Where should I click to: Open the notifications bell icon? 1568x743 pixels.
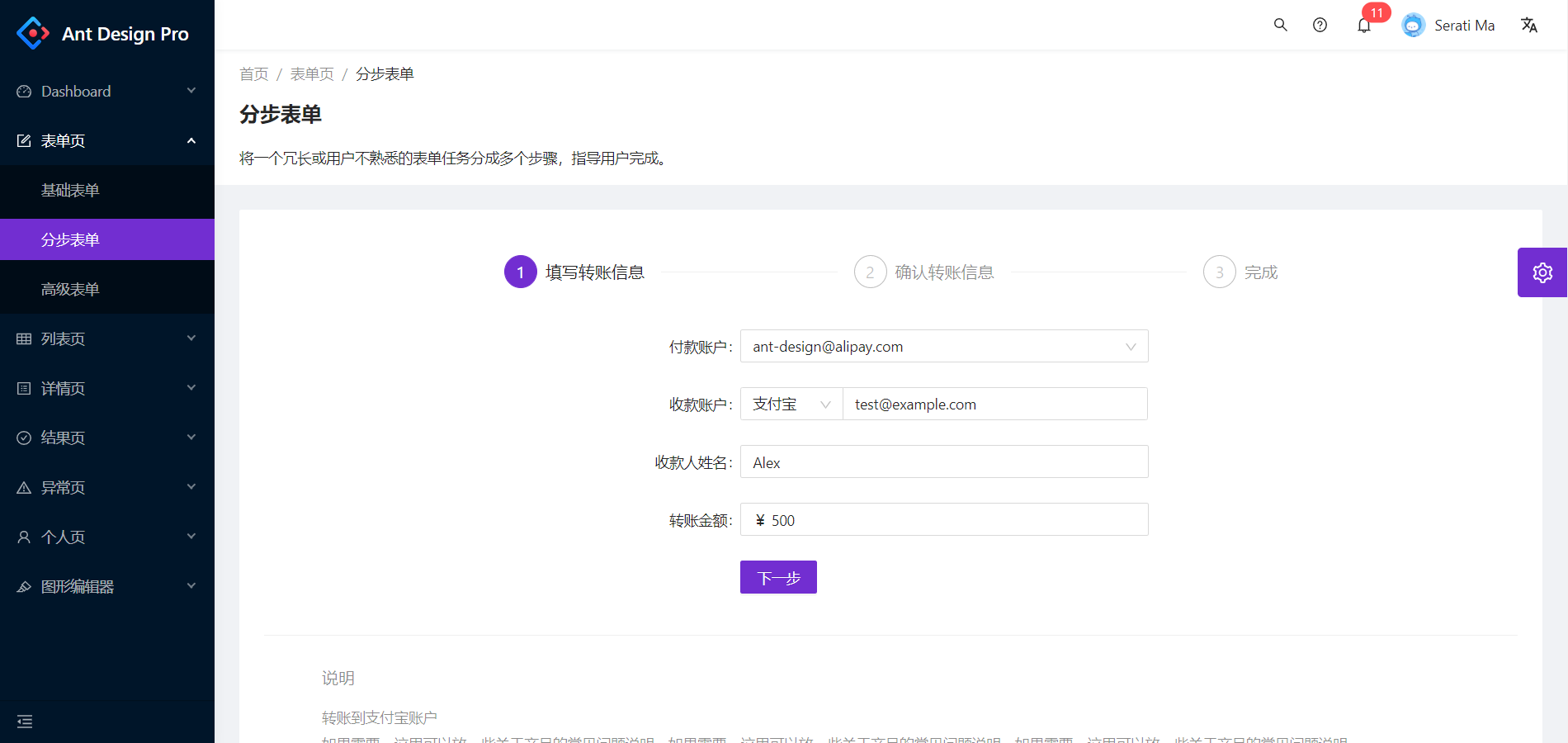tap(1364, 26)
